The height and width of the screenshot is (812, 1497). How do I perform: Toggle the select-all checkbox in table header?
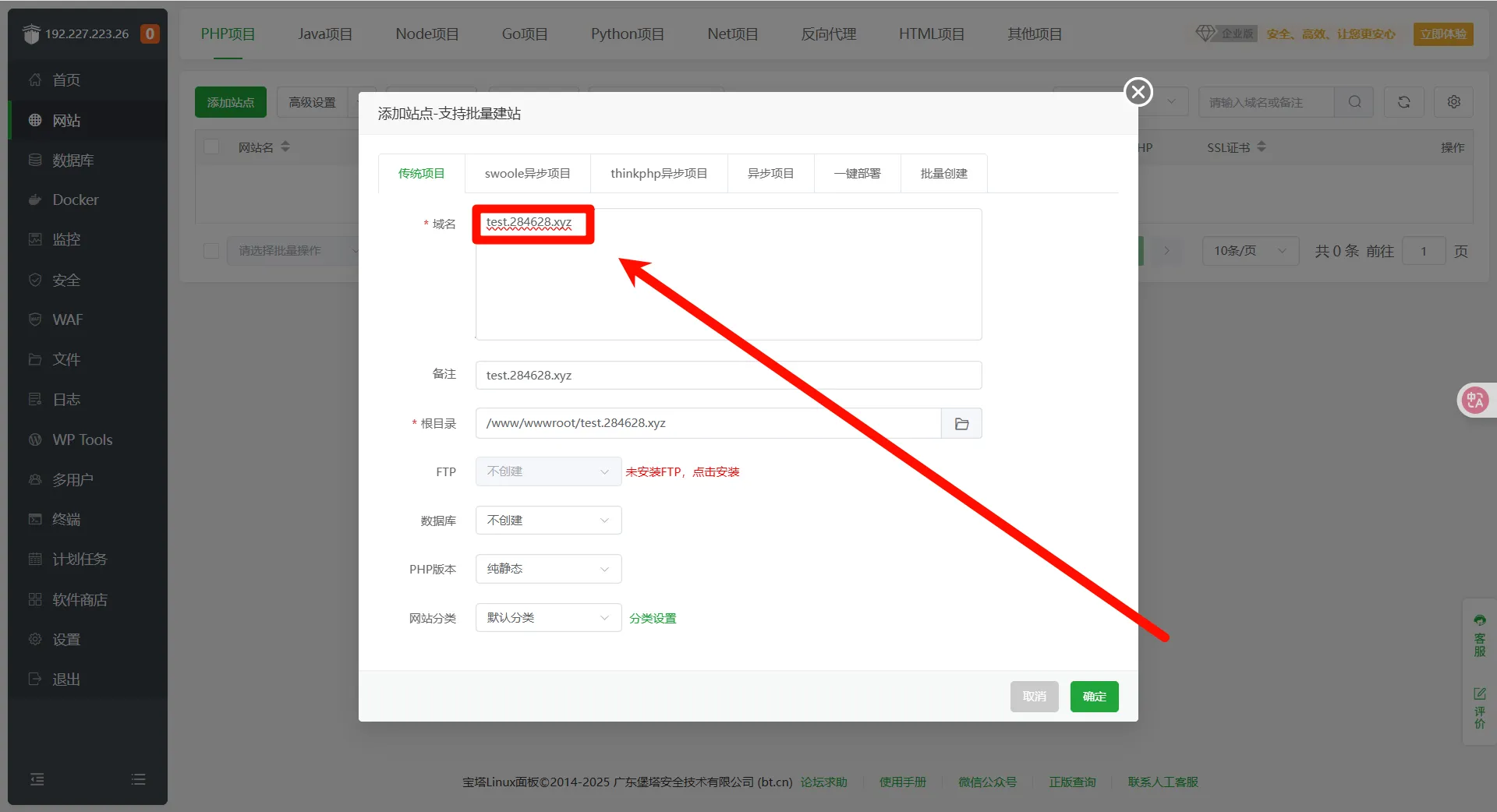[x=211, y=147]
